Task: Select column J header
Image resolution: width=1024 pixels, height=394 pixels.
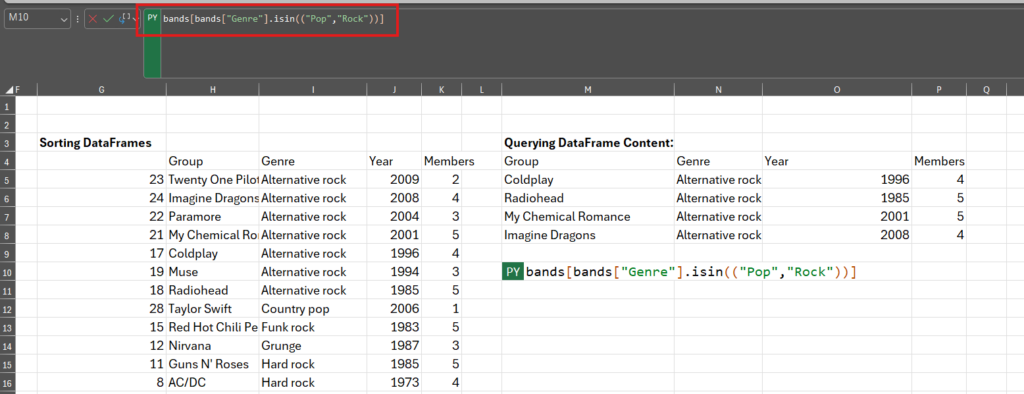Action: point(394,90)
